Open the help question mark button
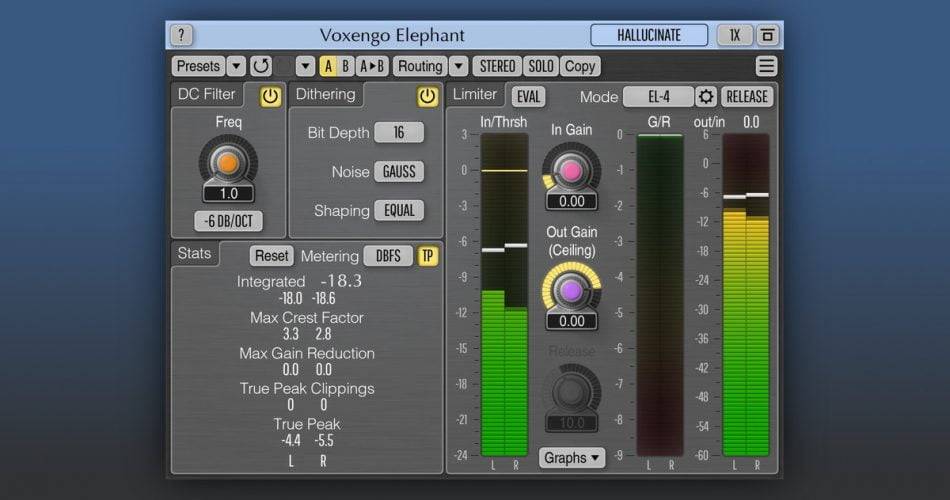950x500 pixels. (181, 35)
